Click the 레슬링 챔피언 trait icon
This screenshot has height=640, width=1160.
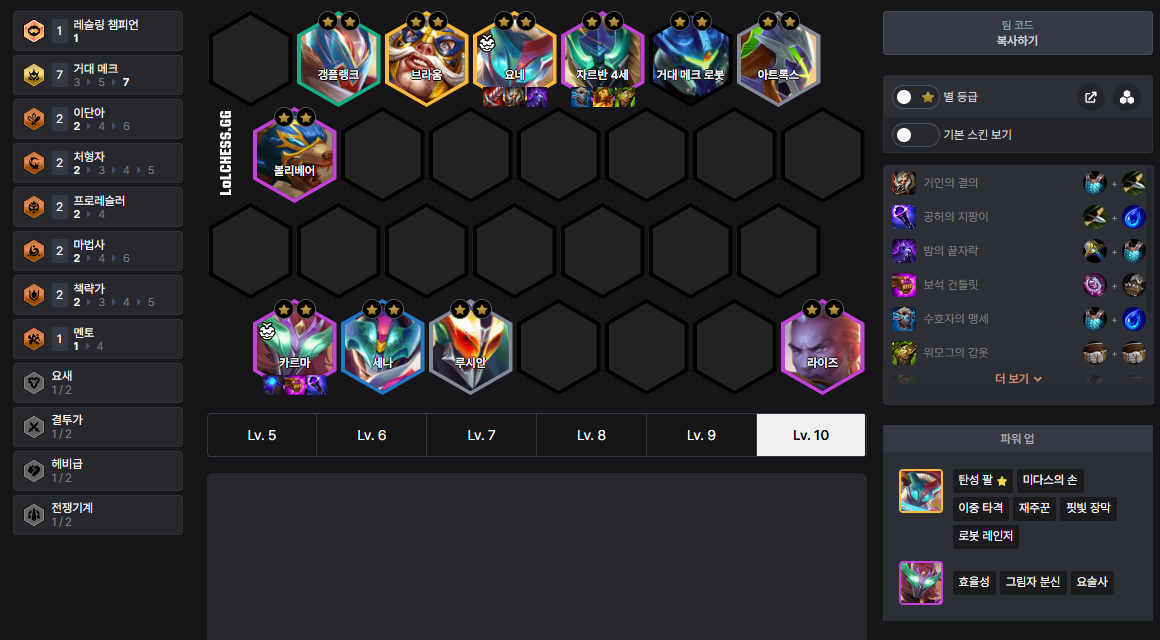(x=34, y=31)
